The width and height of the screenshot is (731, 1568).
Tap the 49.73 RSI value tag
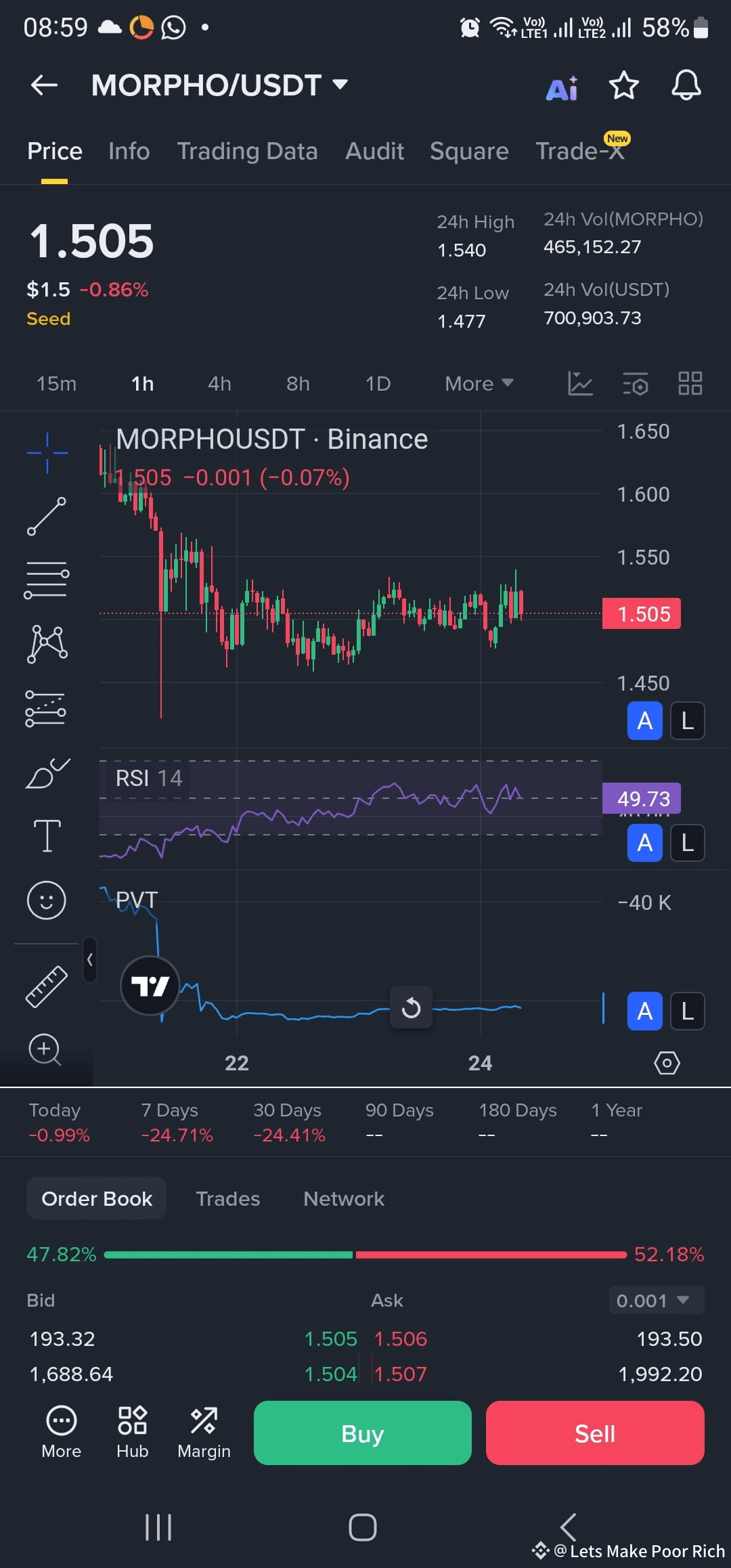[642, 799]
